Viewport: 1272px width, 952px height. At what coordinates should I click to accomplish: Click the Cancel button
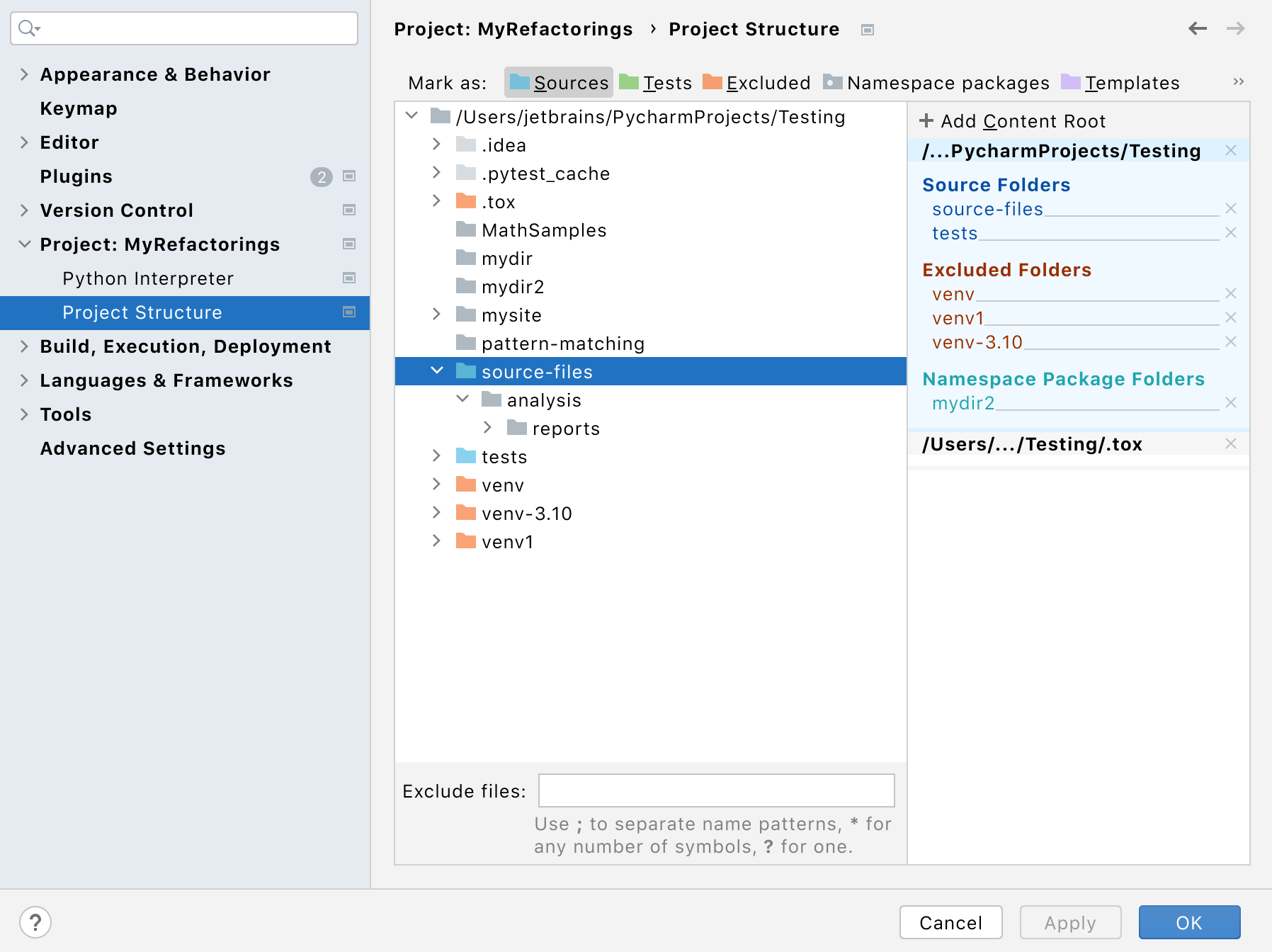pos(950,922)
